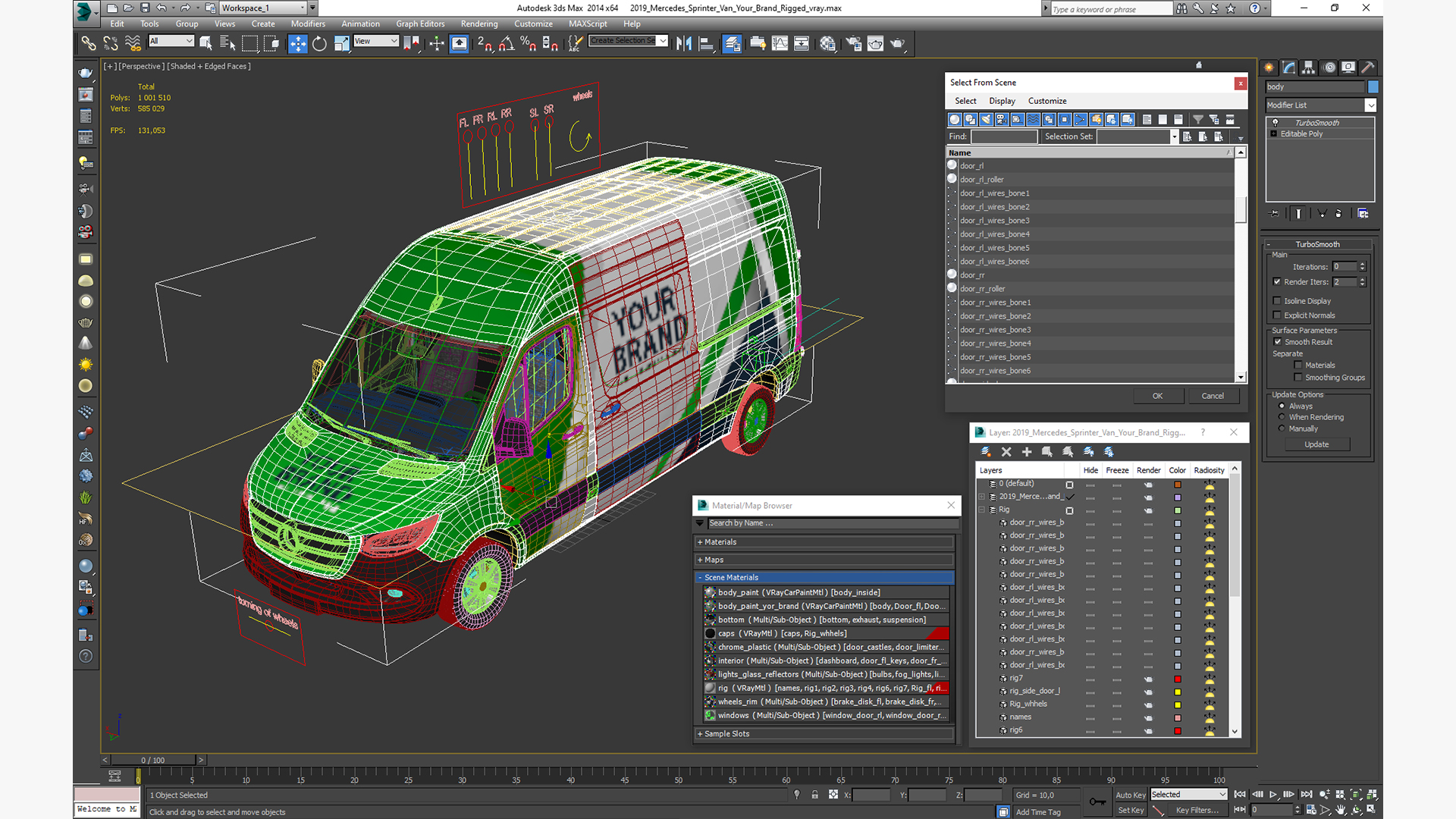Open the Rendering menu

click(x=479, y=24)
